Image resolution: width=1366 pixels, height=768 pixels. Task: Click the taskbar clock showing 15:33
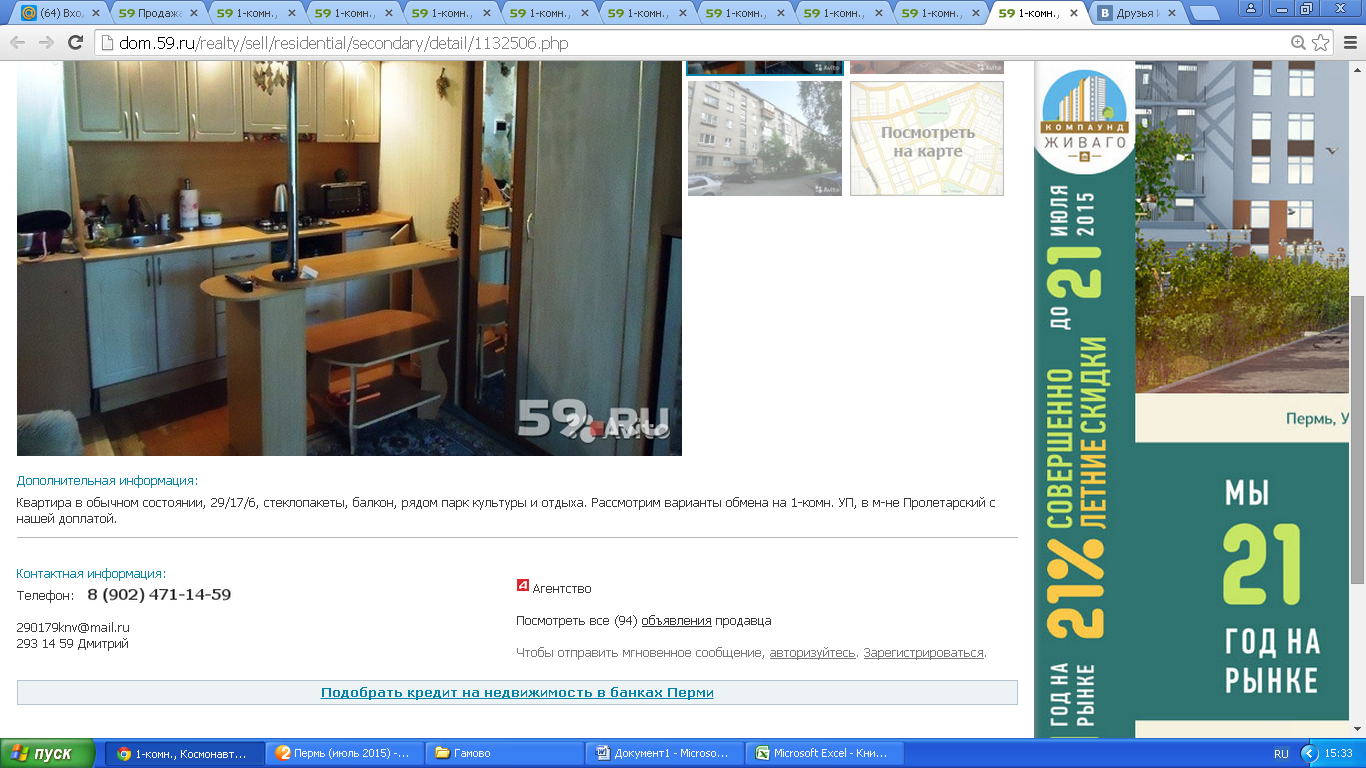1338,753
